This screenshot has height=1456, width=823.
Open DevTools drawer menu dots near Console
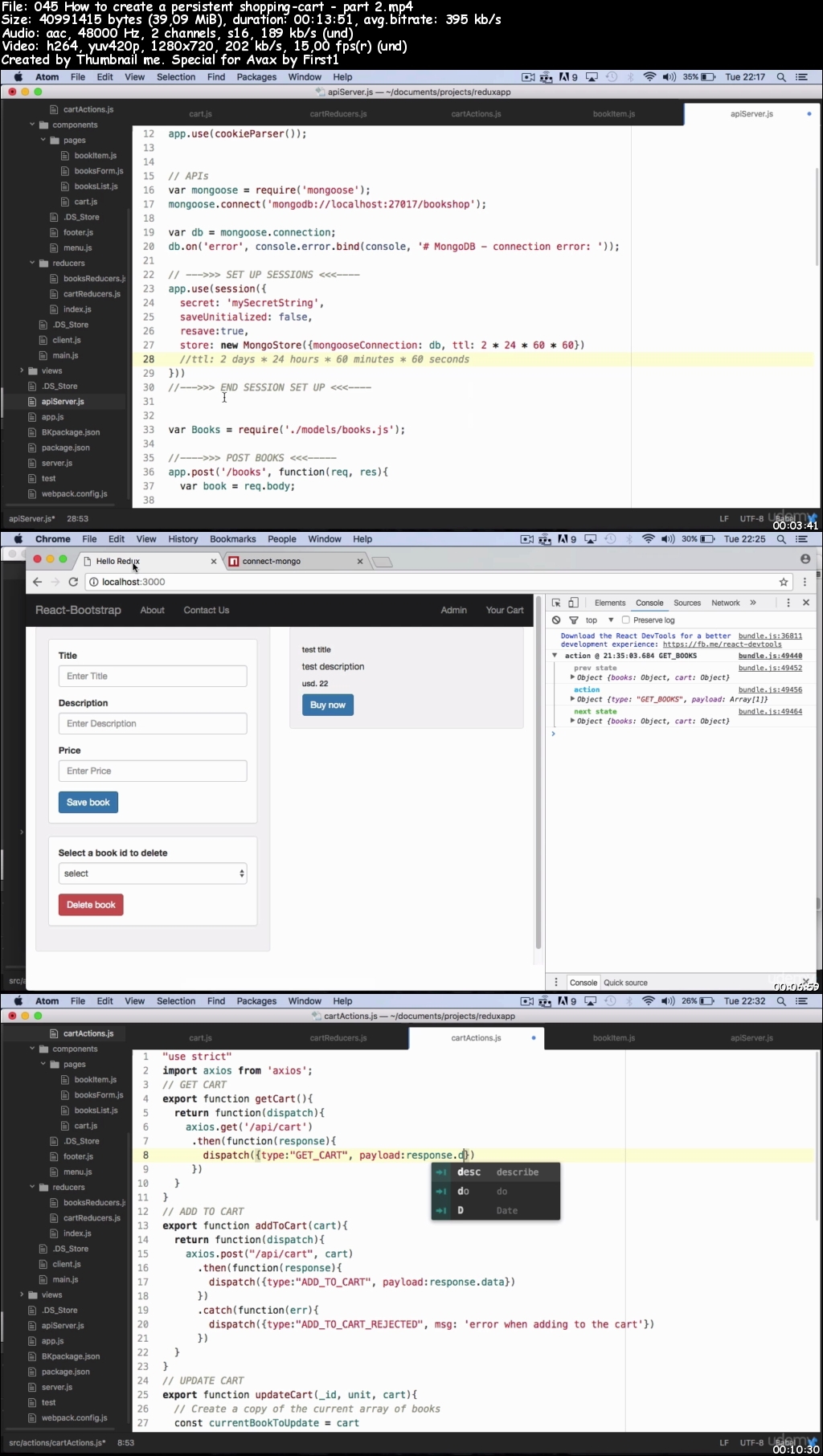[x=556, y=983]
